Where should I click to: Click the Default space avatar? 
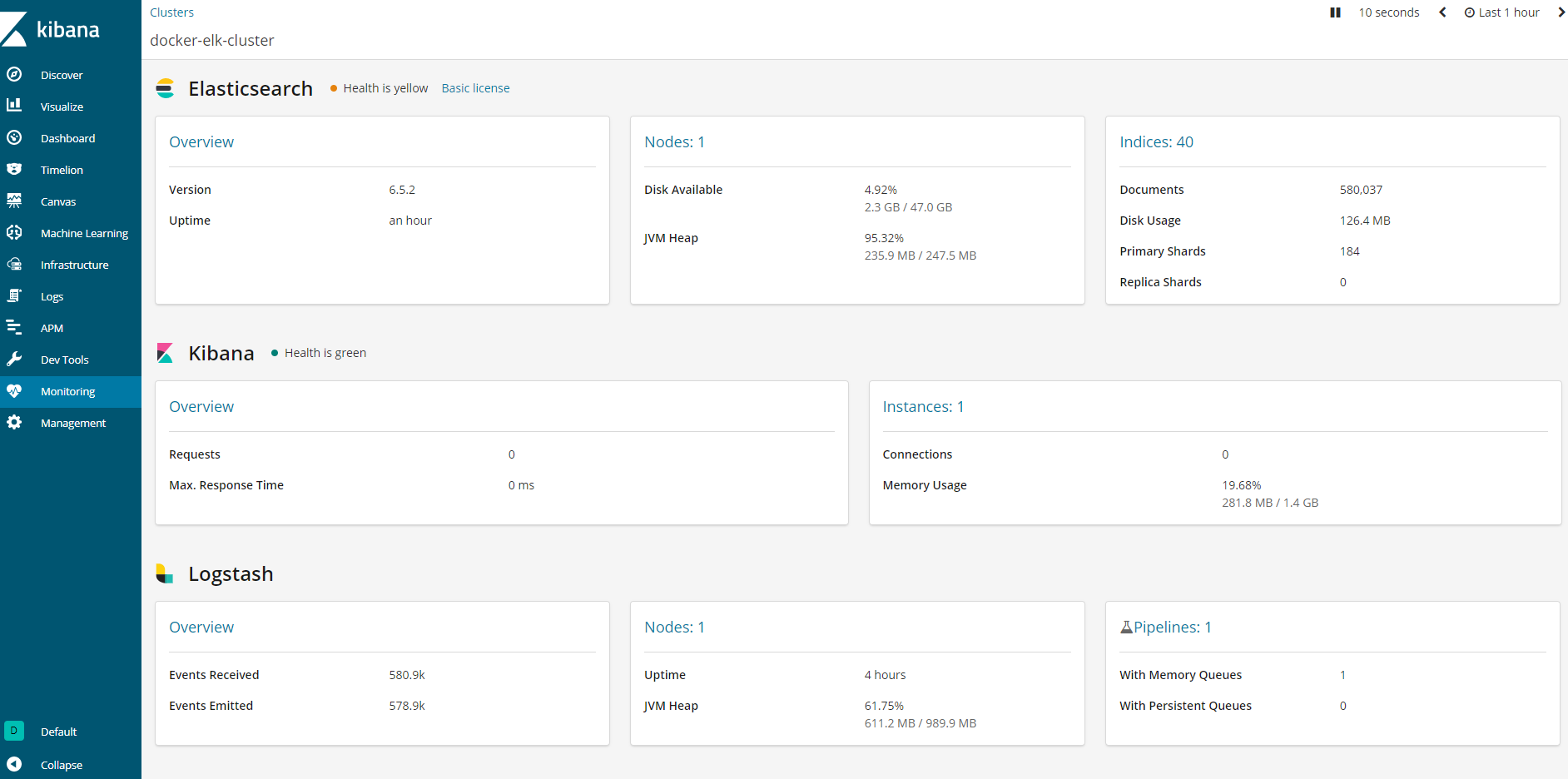pos(14,731)
